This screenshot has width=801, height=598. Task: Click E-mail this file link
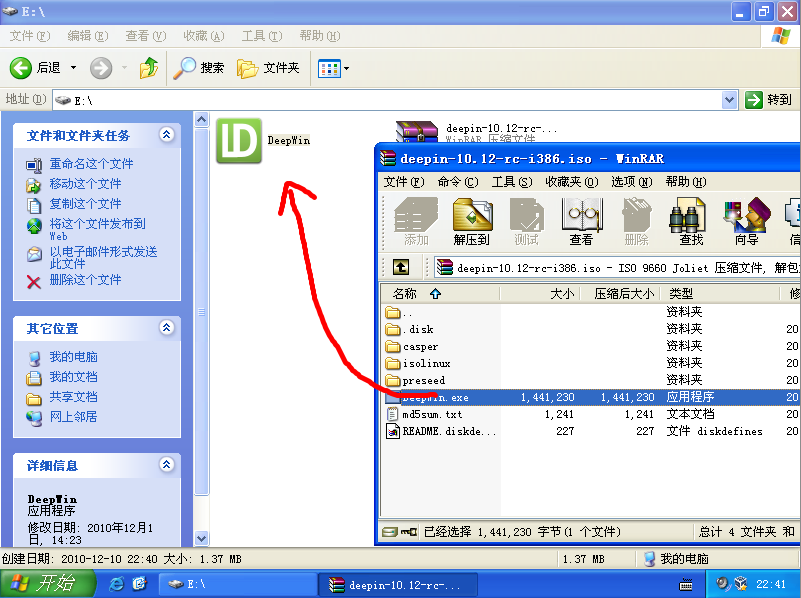103,257
